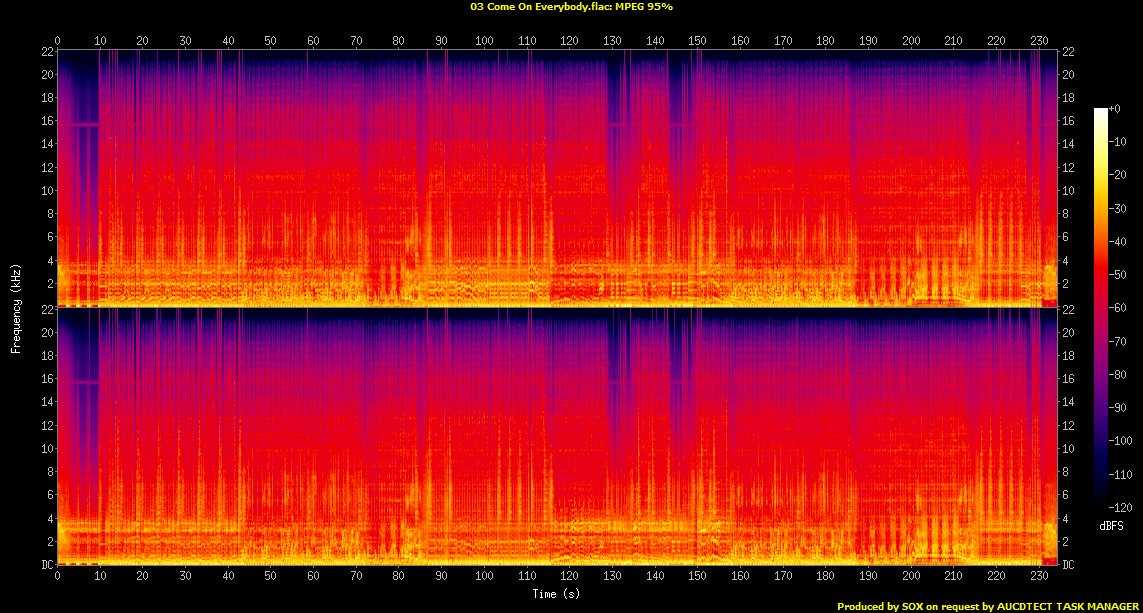The height and width of the screenshot is (613, 1143).
Task: Click the 200 mark on the bottom time axis
Action: (x=911, y=577)
